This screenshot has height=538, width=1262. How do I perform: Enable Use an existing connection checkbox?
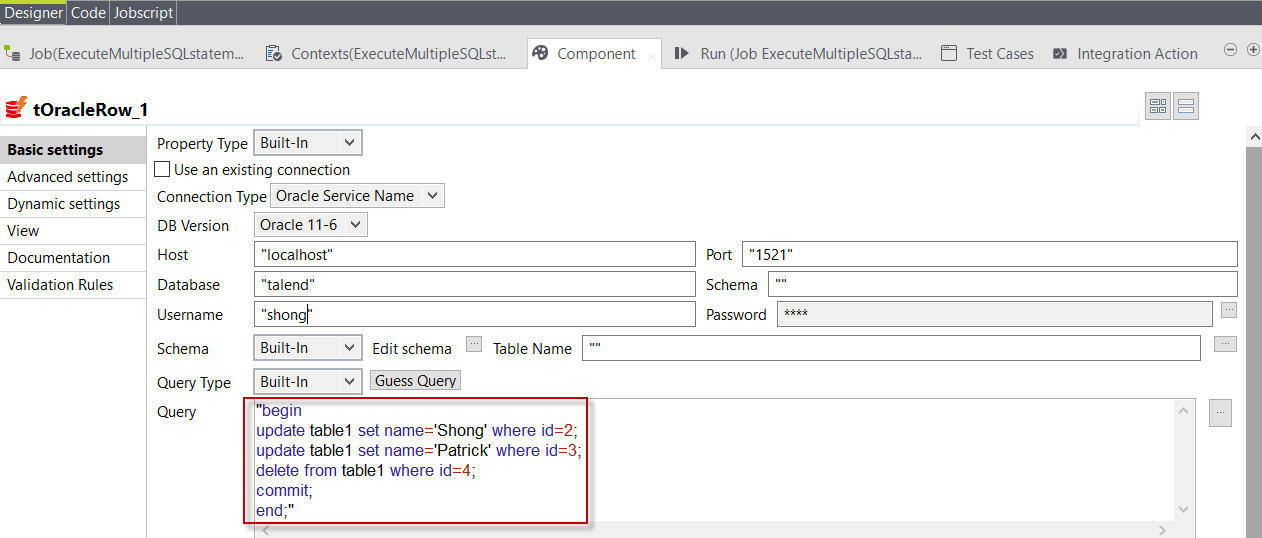pos(162,170)
